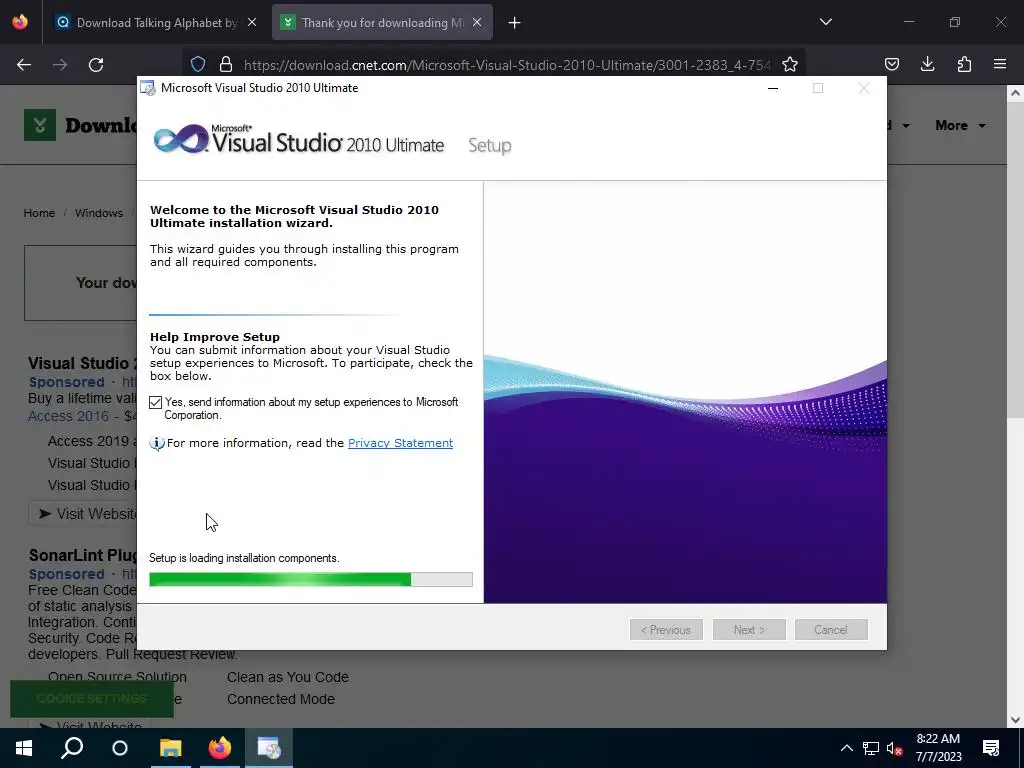The width and height of the screenshot is (1024, 768).
Task: Open the Privacy Statement link
Action: coord(400,443)
